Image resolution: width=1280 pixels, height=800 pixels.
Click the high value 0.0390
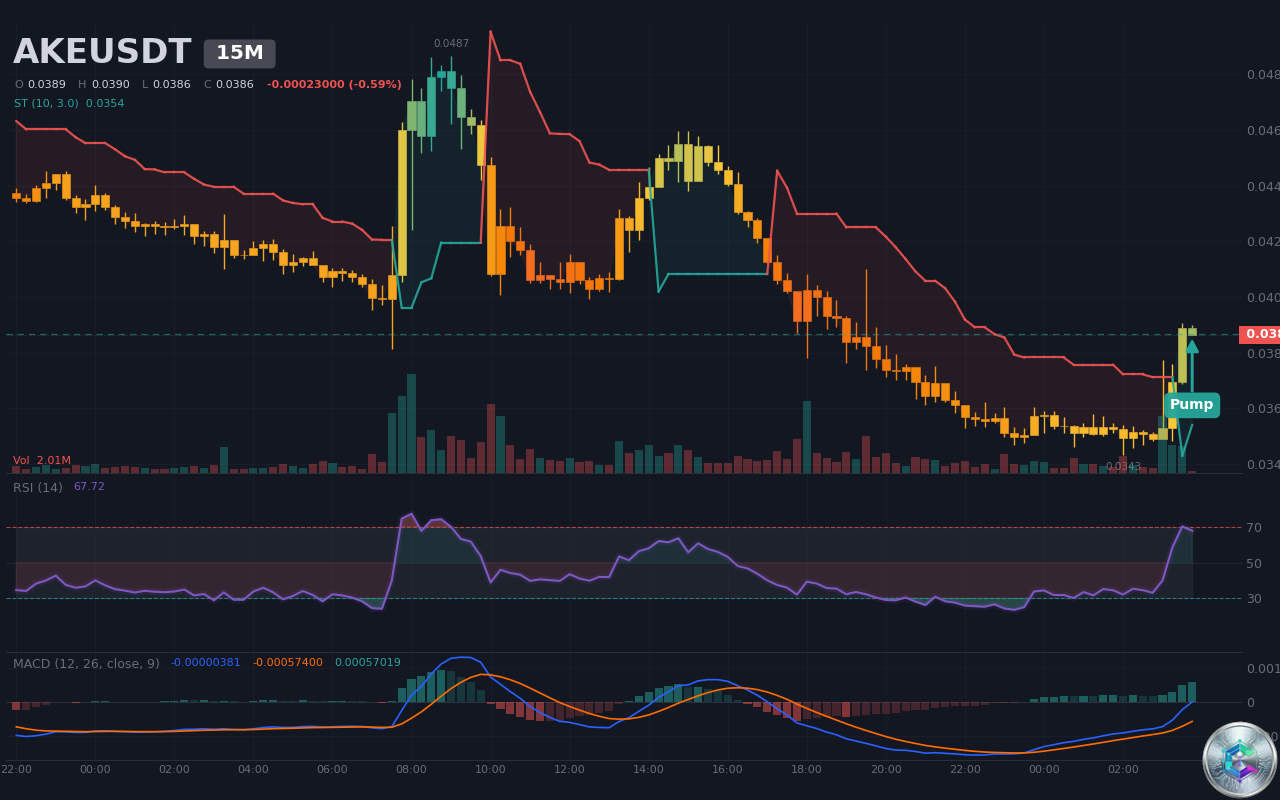(x=110, y=85)
